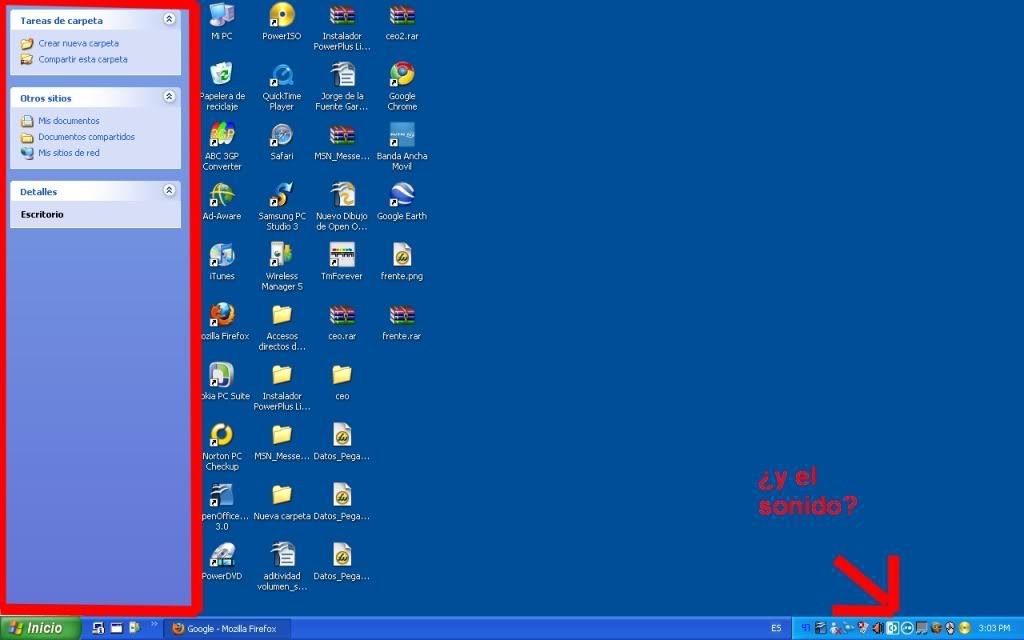This screenshot has width=1024, height=640.
Task: Collapse the Detalles panel chevron
Action: click(169, 190)
